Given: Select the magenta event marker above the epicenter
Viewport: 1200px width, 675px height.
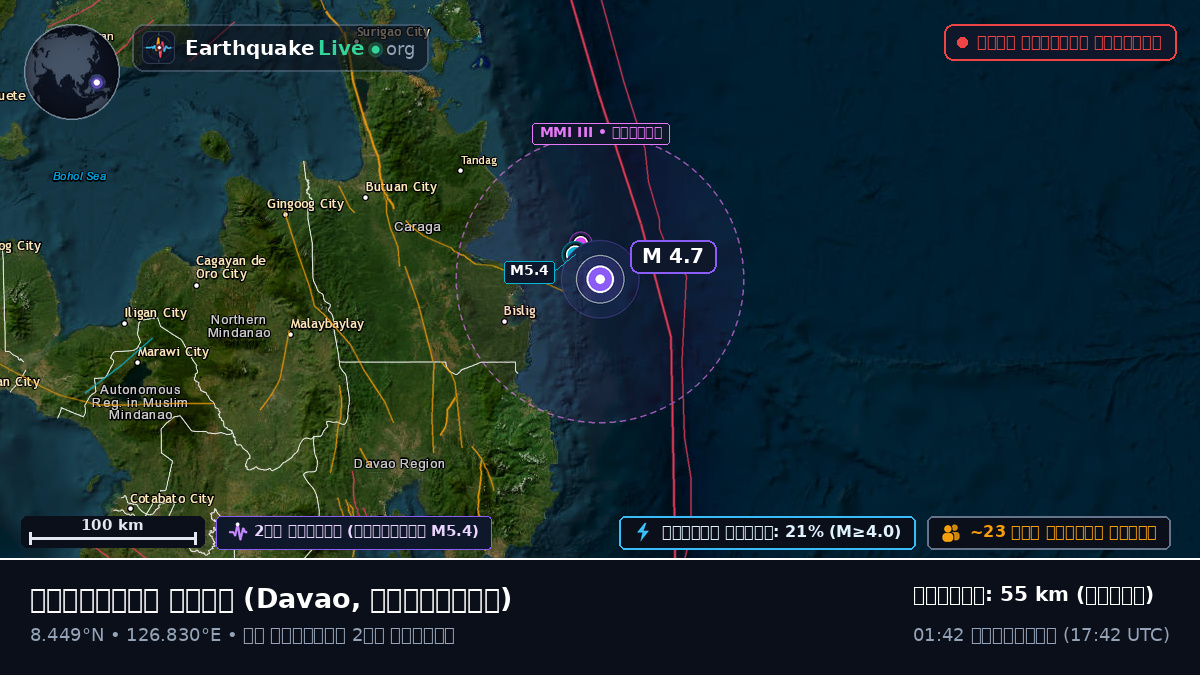Looking at the screenshot, I should pos(581,241).
